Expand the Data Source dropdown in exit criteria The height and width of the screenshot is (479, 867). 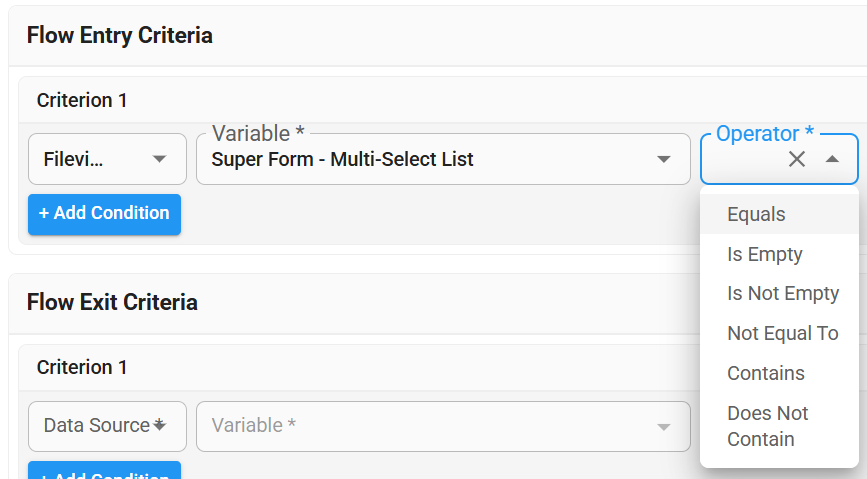coord(107,426)
